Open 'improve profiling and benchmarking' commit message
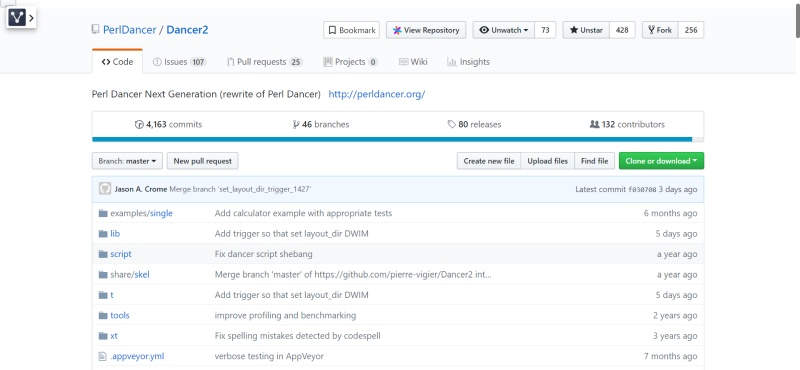Screen dimensions: 800x370 (285, 315)
